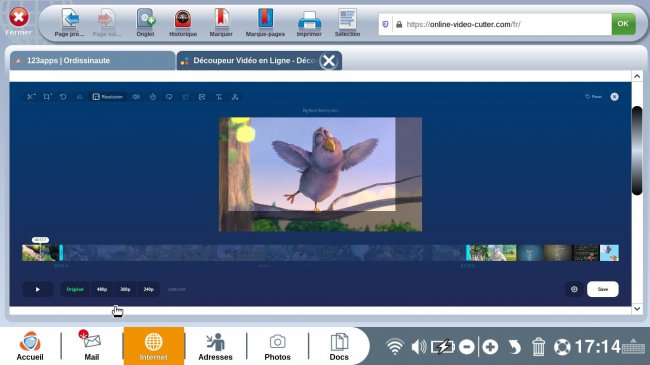The width and height of the screenshot is (650, 365).
Task: Click the right trim handle on timeline
Action: click(x=468, y=253)
